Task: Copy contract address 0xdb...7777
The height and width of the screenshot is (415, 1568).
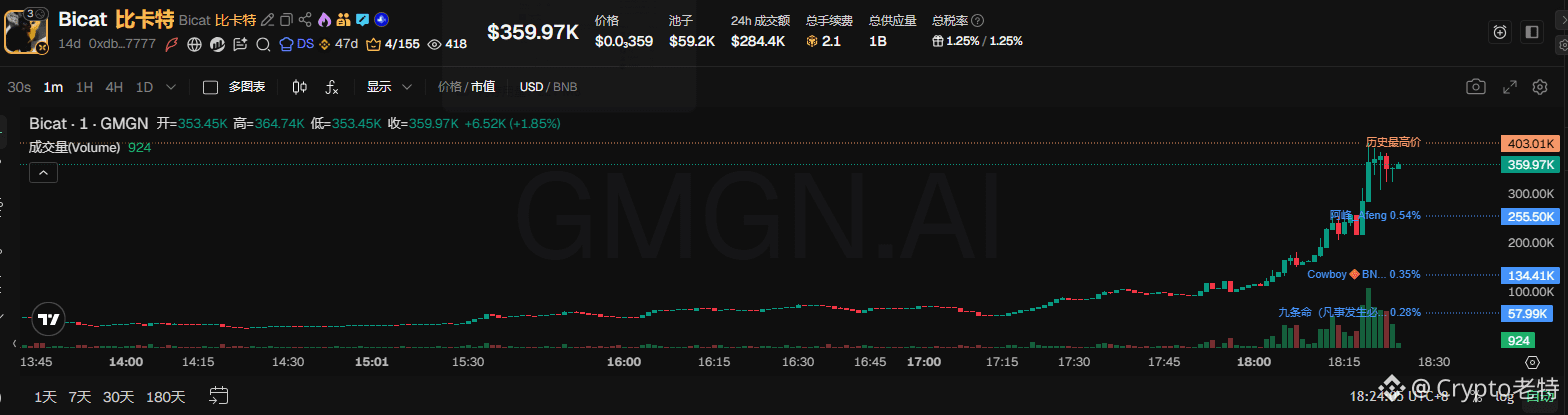Action: (120, 44)
